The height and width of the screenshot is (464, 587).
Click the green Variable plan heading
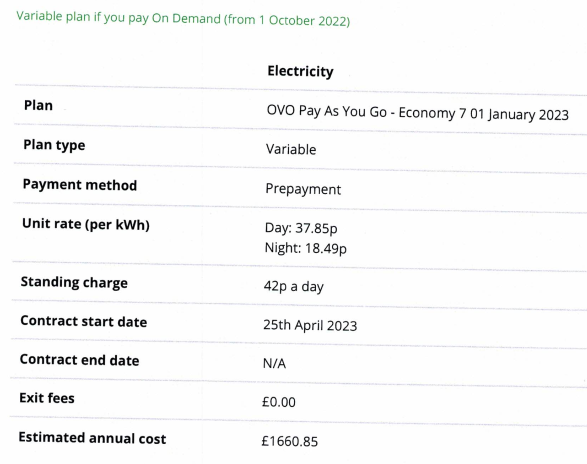183,18
